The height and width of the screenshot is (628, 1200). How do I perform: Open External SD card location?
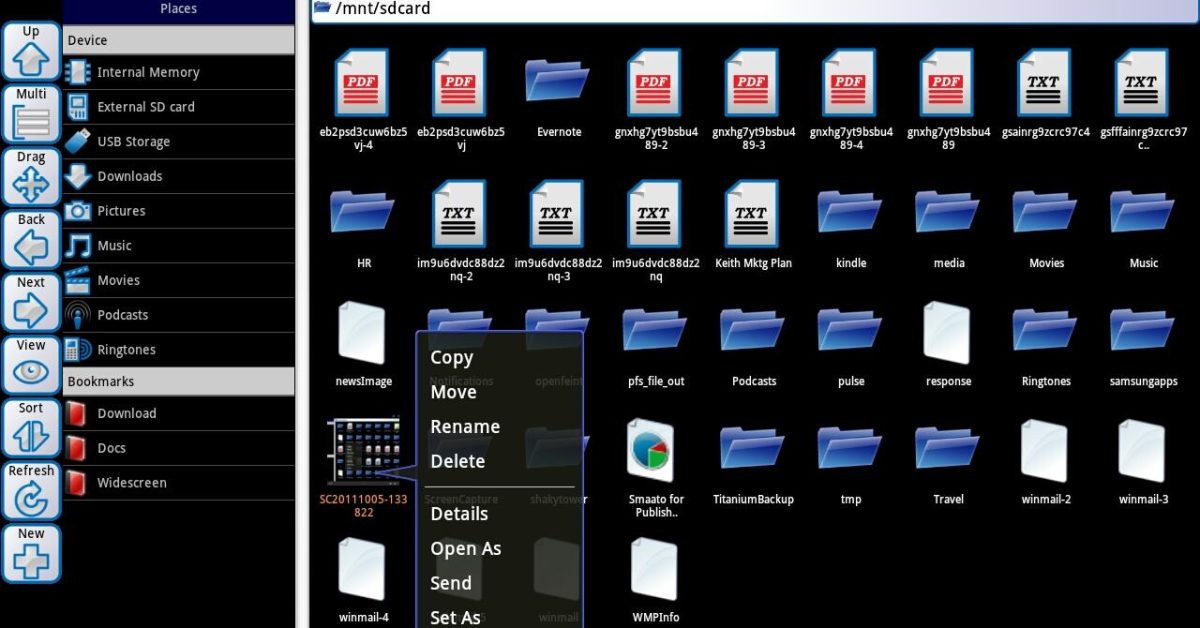[146, 107]
